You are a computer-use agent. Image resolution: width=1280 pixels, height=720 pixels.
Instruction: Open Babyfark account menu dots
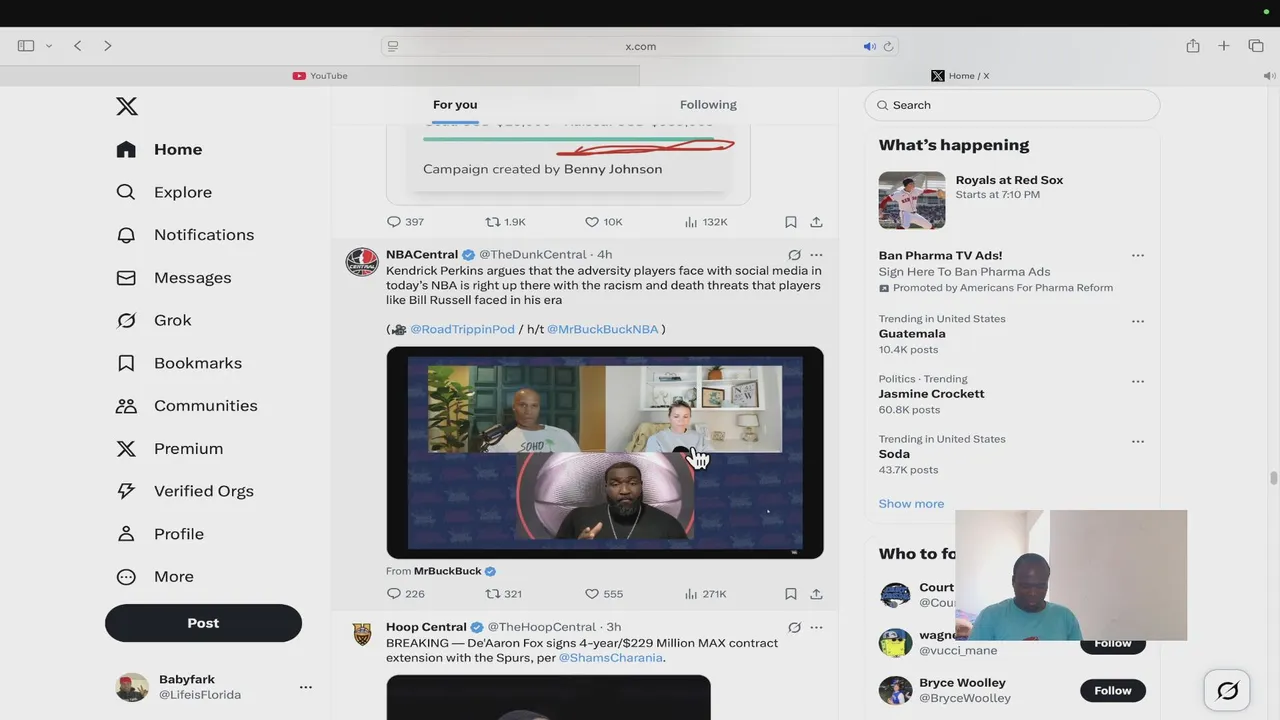[x=306, y=687]
